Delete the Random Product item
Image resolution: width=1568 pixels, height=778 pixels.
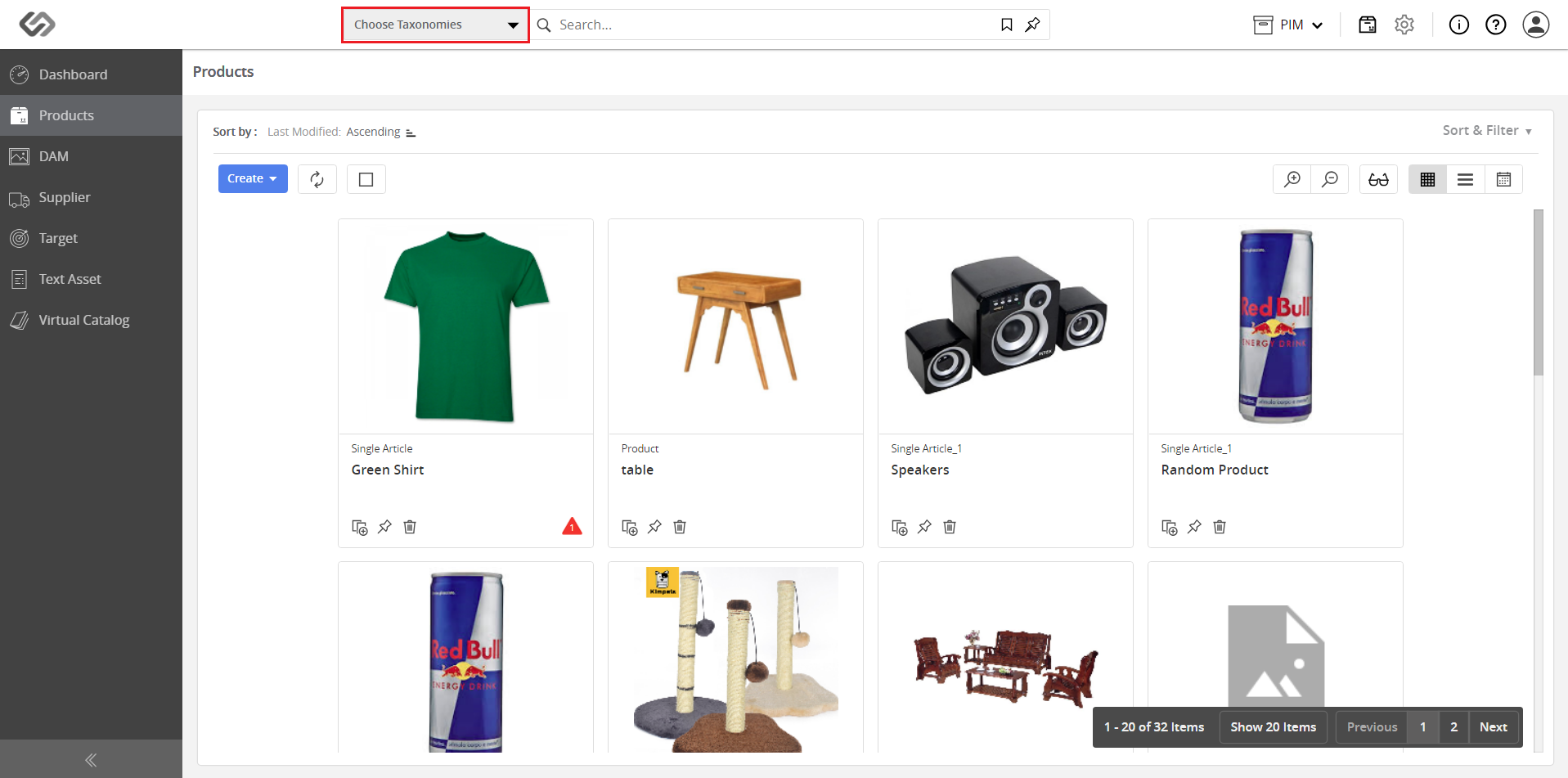point(1220,527)
